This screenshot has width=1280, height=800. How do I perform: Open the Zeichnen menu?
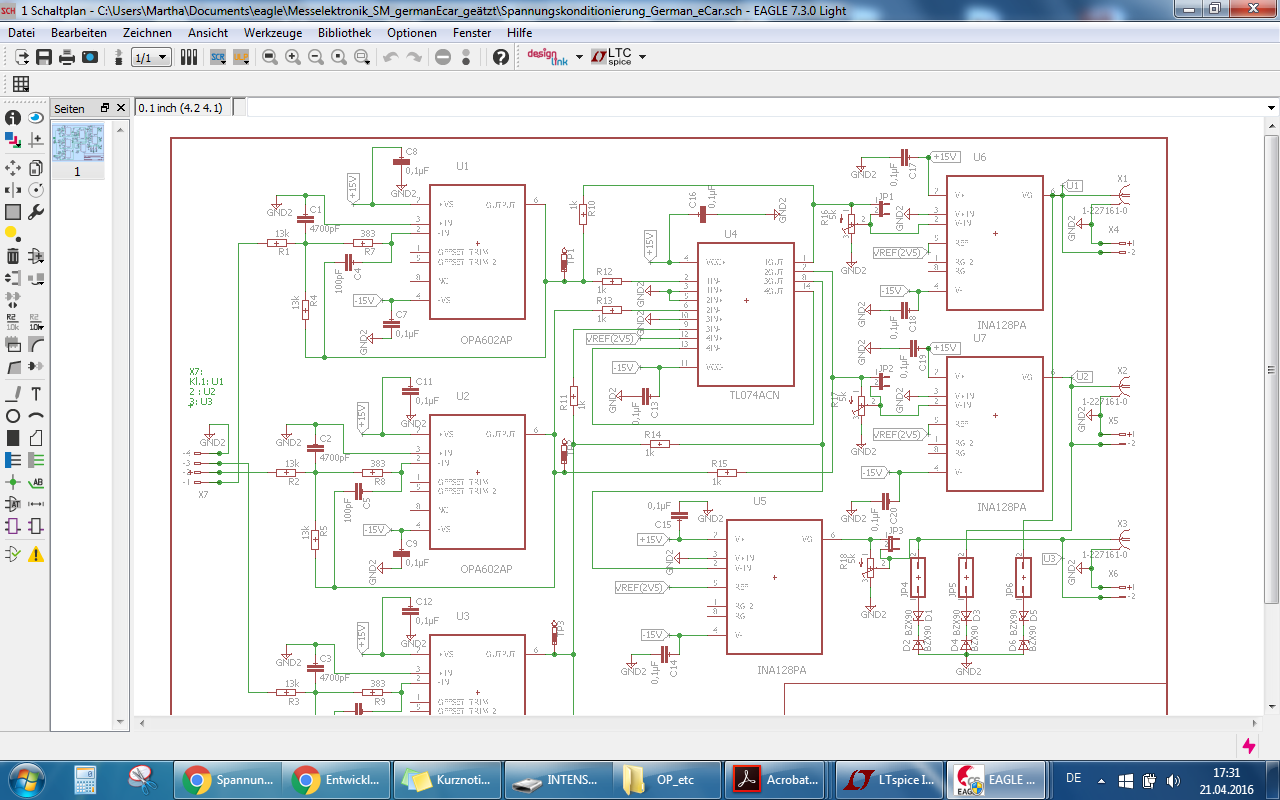click(x=148, y=32)
